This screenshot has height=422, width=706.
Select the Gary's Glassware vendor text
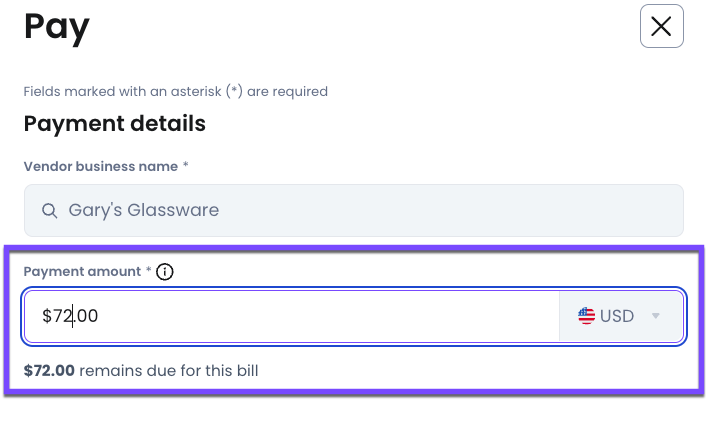[x=143, y=210]
